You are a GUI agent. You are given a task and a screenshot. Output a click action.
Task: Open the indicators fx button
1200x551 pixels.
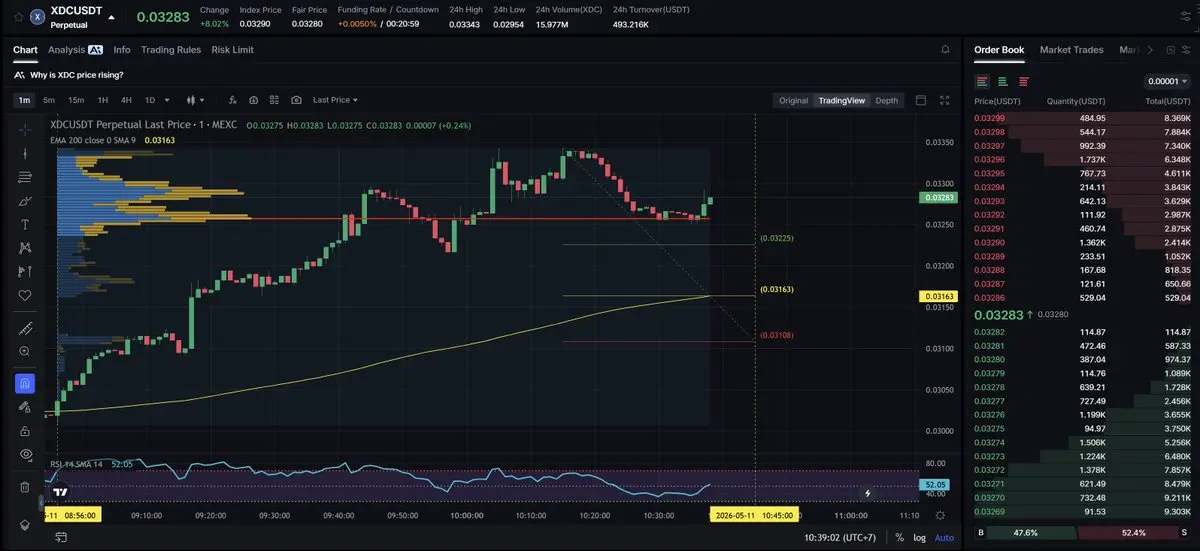[x=232, y=100]
